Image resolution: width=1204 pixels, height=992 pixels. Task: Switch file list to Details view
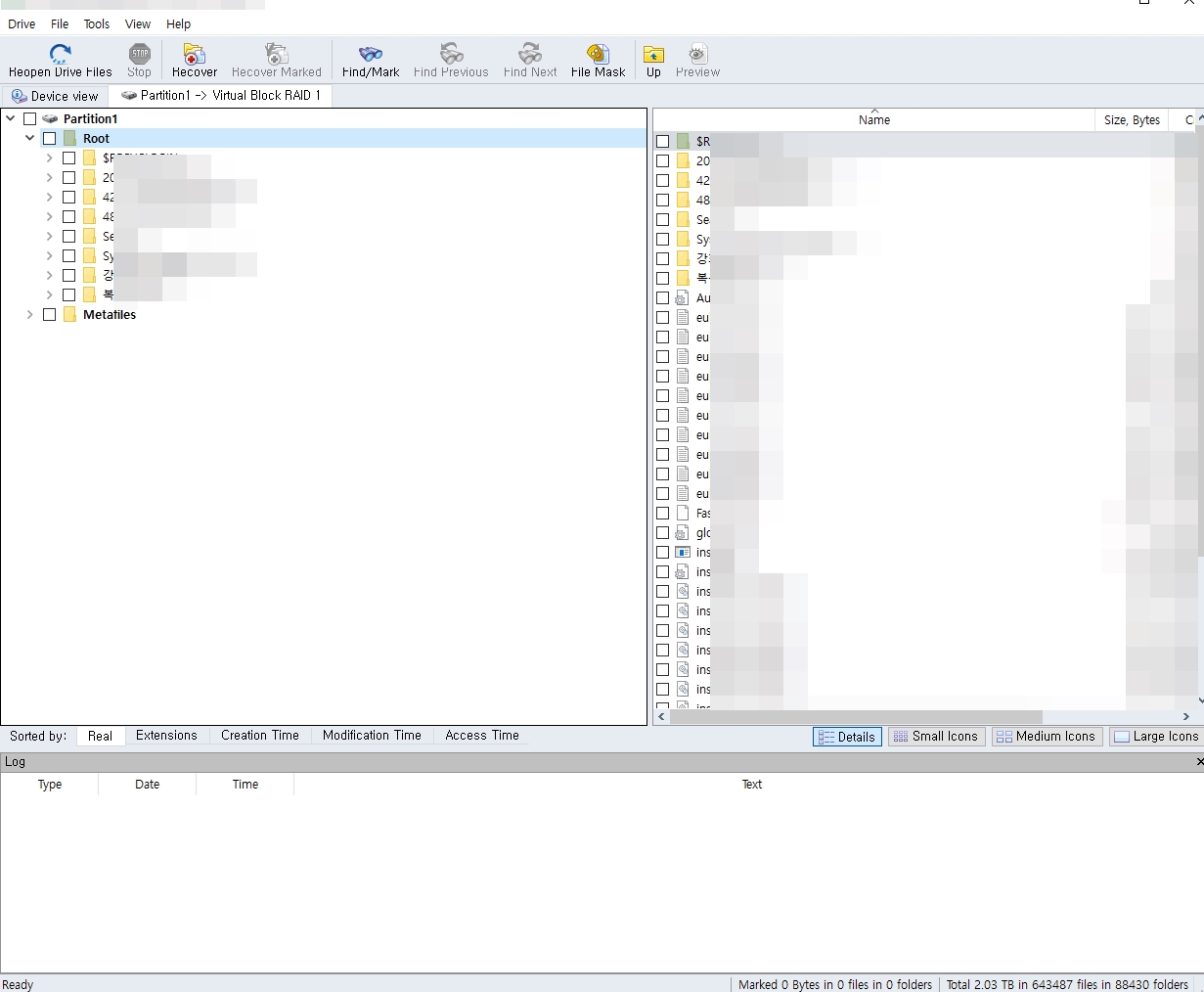pyautogui.click(x=847, y=737)
